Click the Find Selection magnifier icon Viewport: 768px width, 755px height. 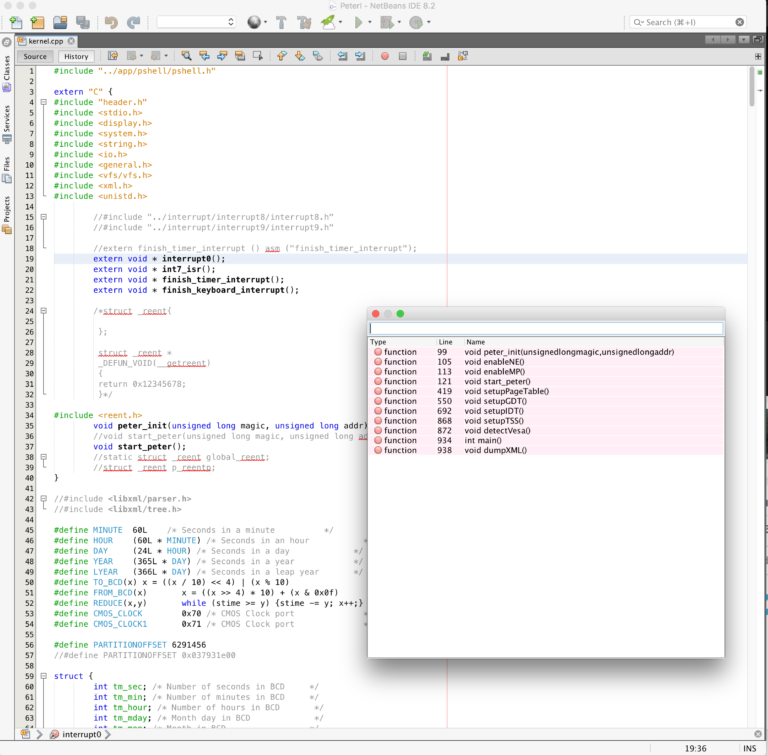(186, 56)
